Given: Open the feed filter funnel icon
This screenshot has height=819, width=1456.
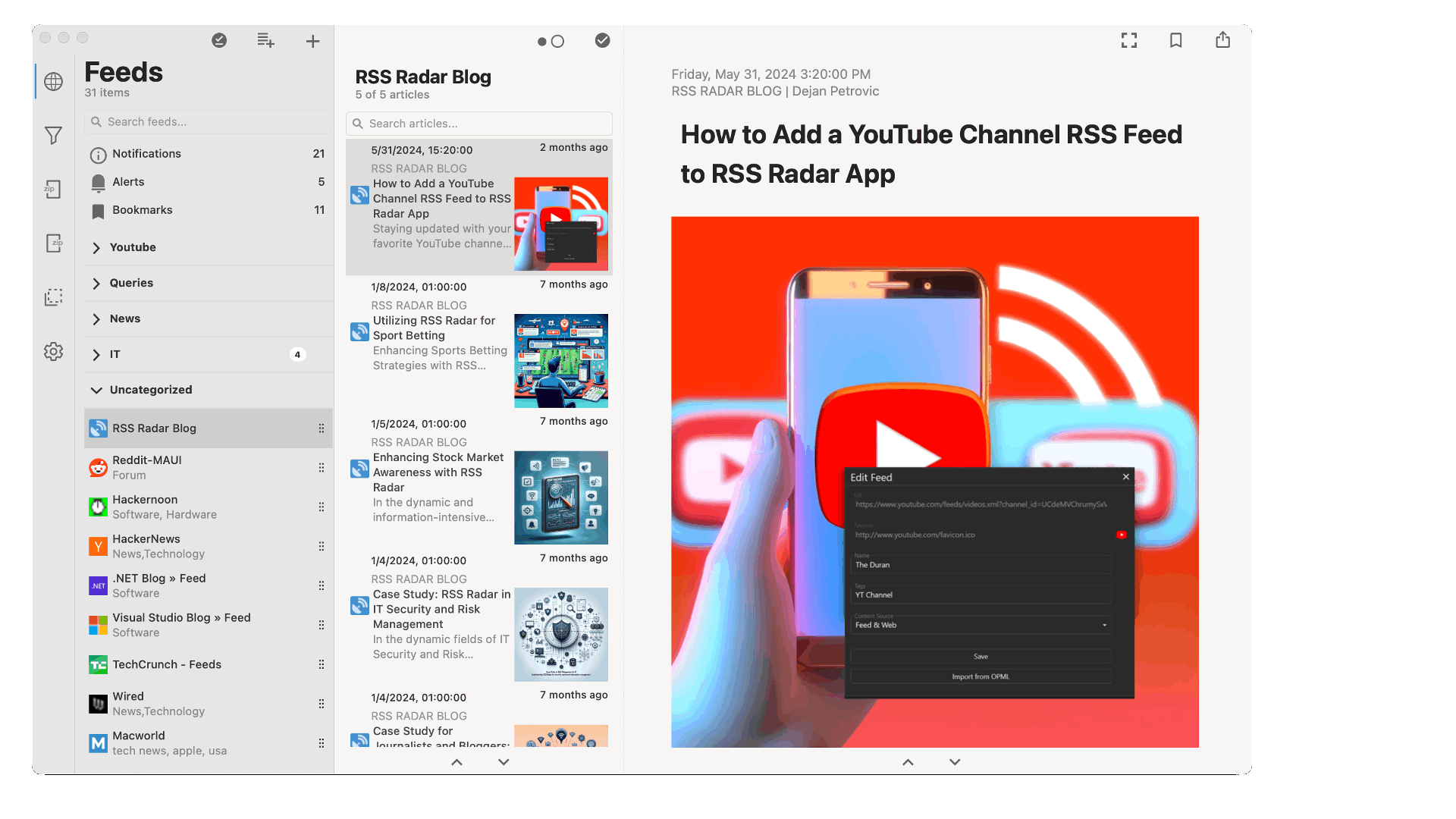Looking at the screenshot, I should coord(53,135).
